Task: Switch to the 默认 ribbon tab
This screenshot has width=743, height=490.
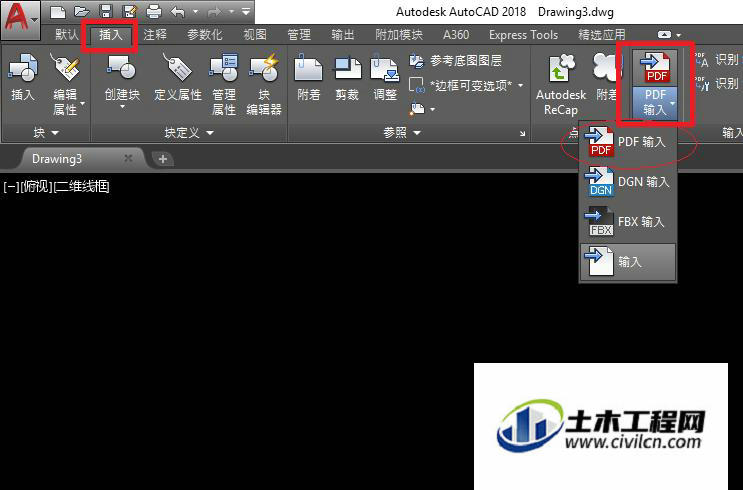Action: (x=66, y=35)
